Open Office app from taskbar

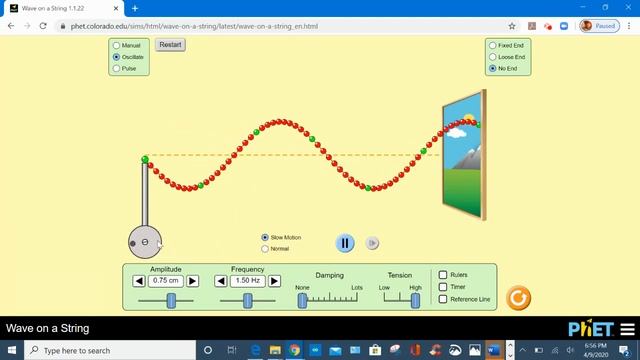click(415, 350)
